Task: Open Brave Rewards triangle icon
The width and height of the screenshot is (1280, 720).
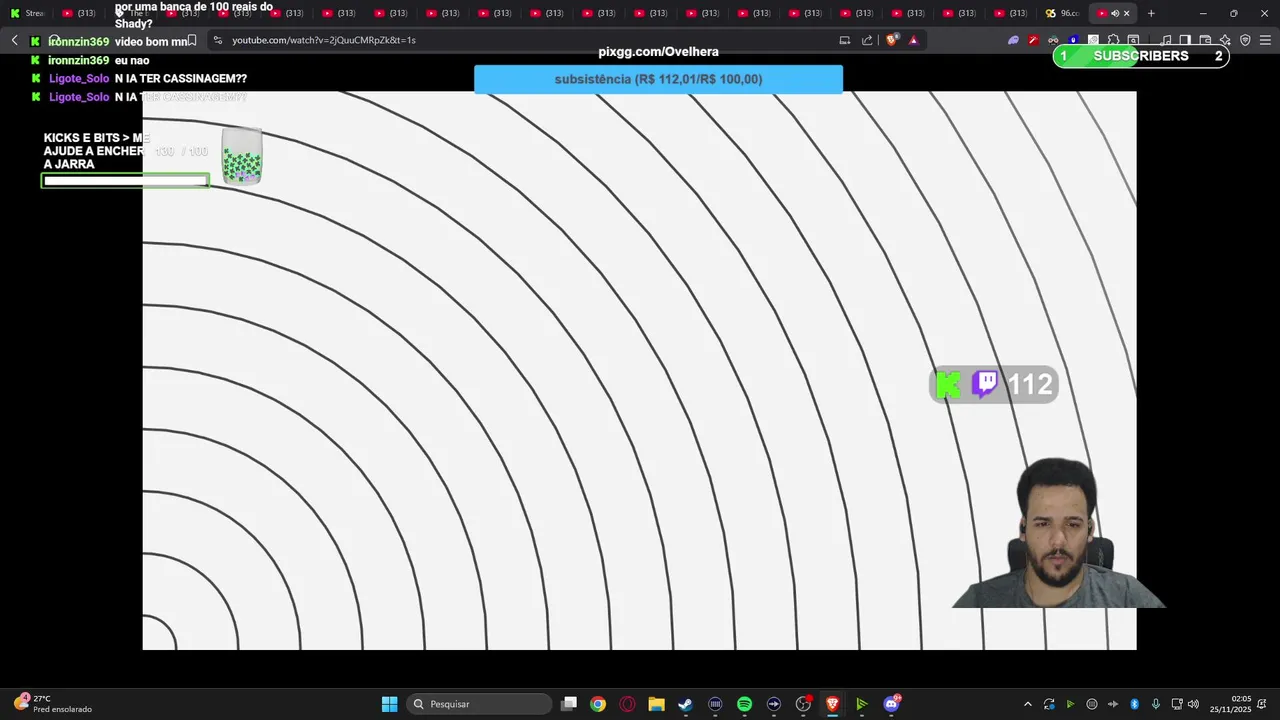Action: 913,40
